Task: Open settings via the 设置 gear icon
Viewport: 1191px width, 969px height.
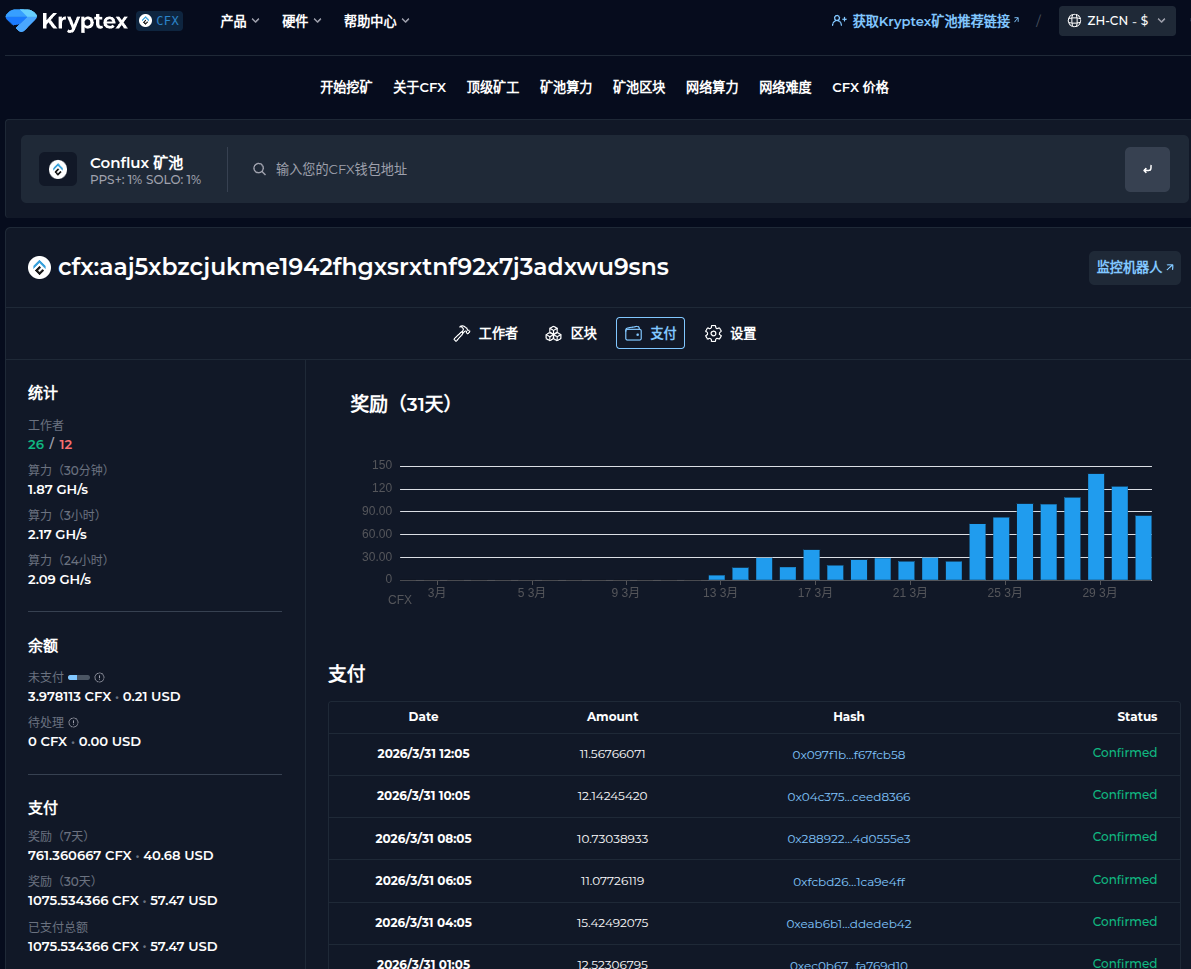Action: [x=713, y=333]
